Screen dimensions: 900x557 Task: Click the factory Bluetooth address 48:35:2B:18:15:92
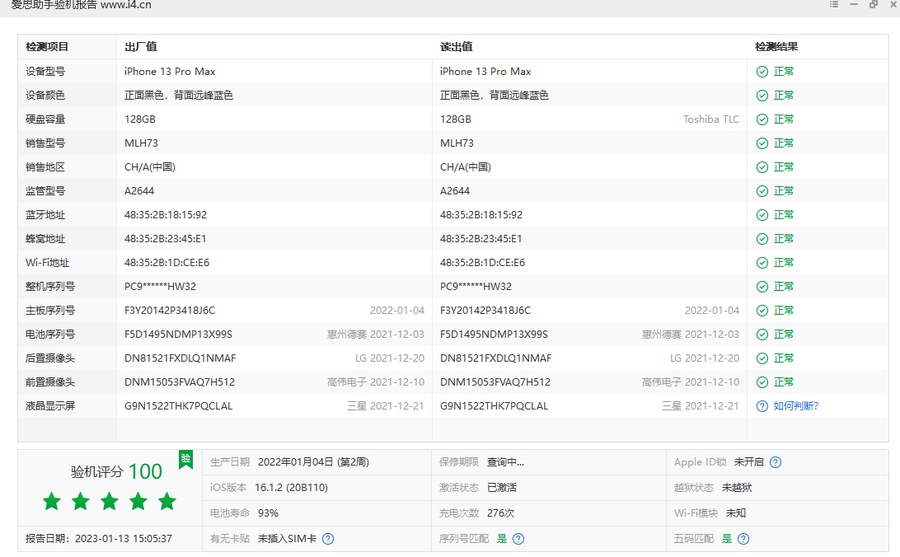coord(165,215)
